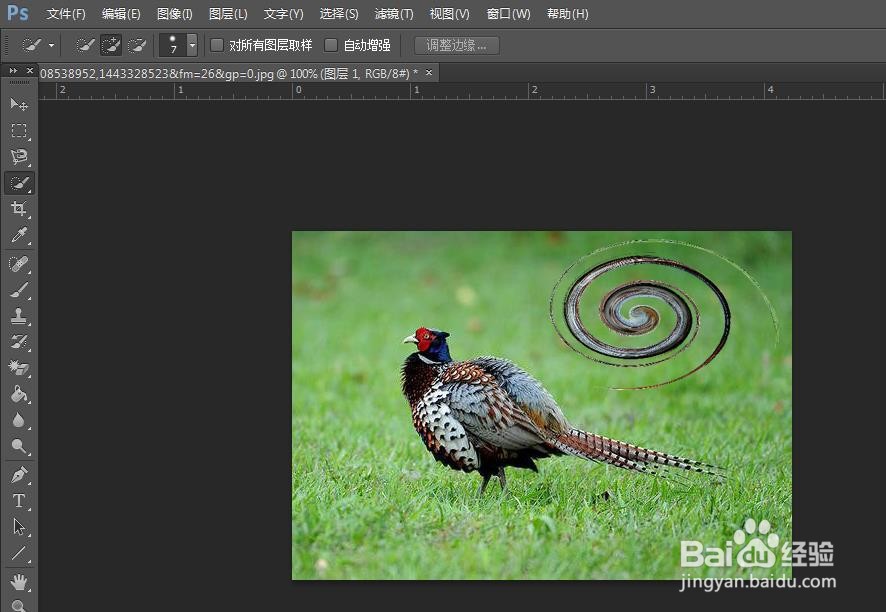This screenshot has width=886, height=612.
Task: Select the Polygonal Lasso tool
Action: click(19, 157)
